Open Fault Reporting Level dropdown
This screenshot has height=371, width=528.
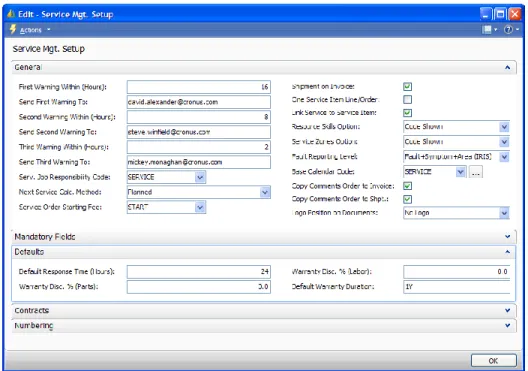pos(504,157)
